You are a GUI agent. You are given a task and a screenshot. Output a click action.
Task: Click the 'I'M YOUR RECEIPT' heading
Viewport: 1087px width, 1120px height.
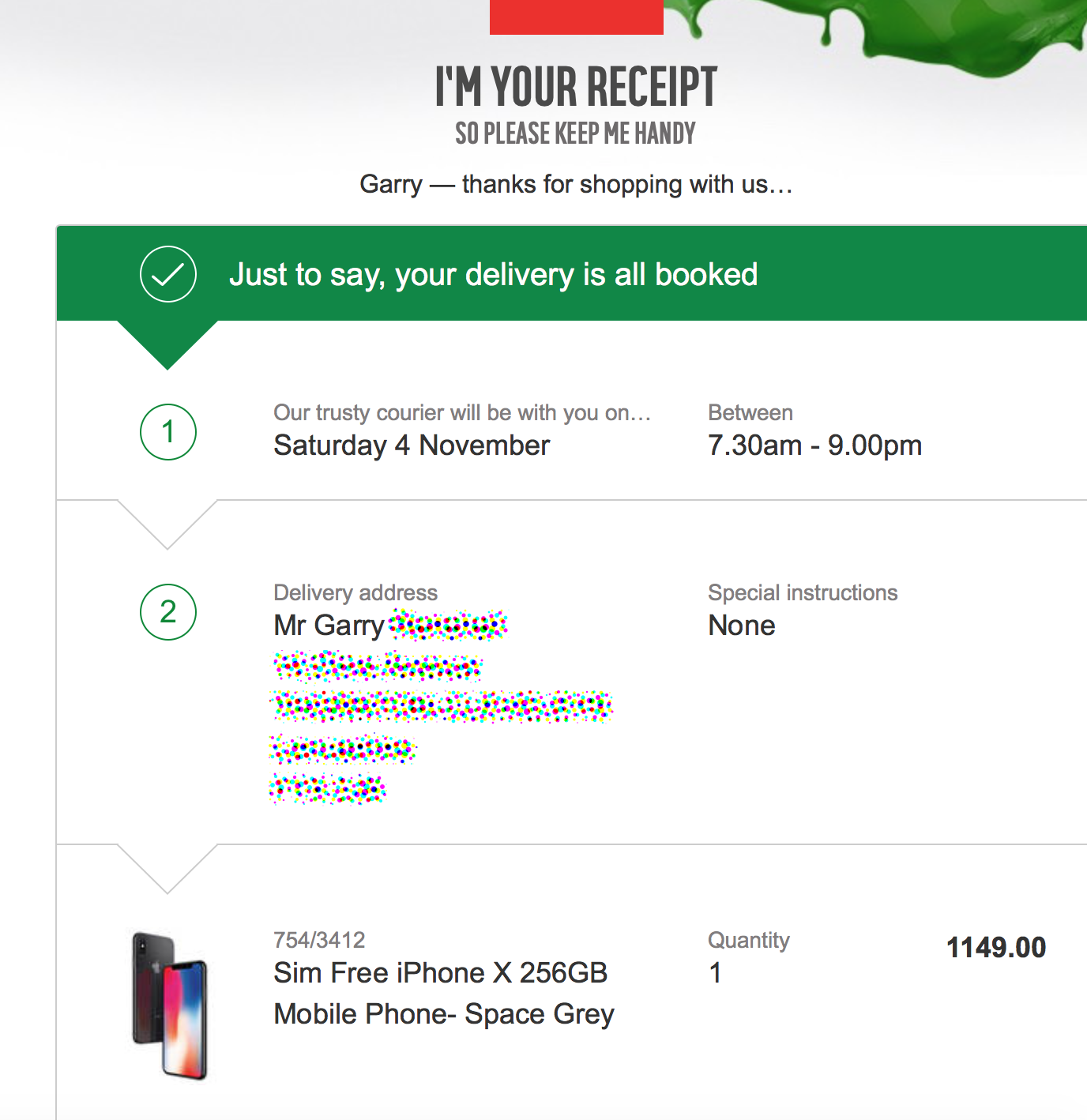pos(577,86)
